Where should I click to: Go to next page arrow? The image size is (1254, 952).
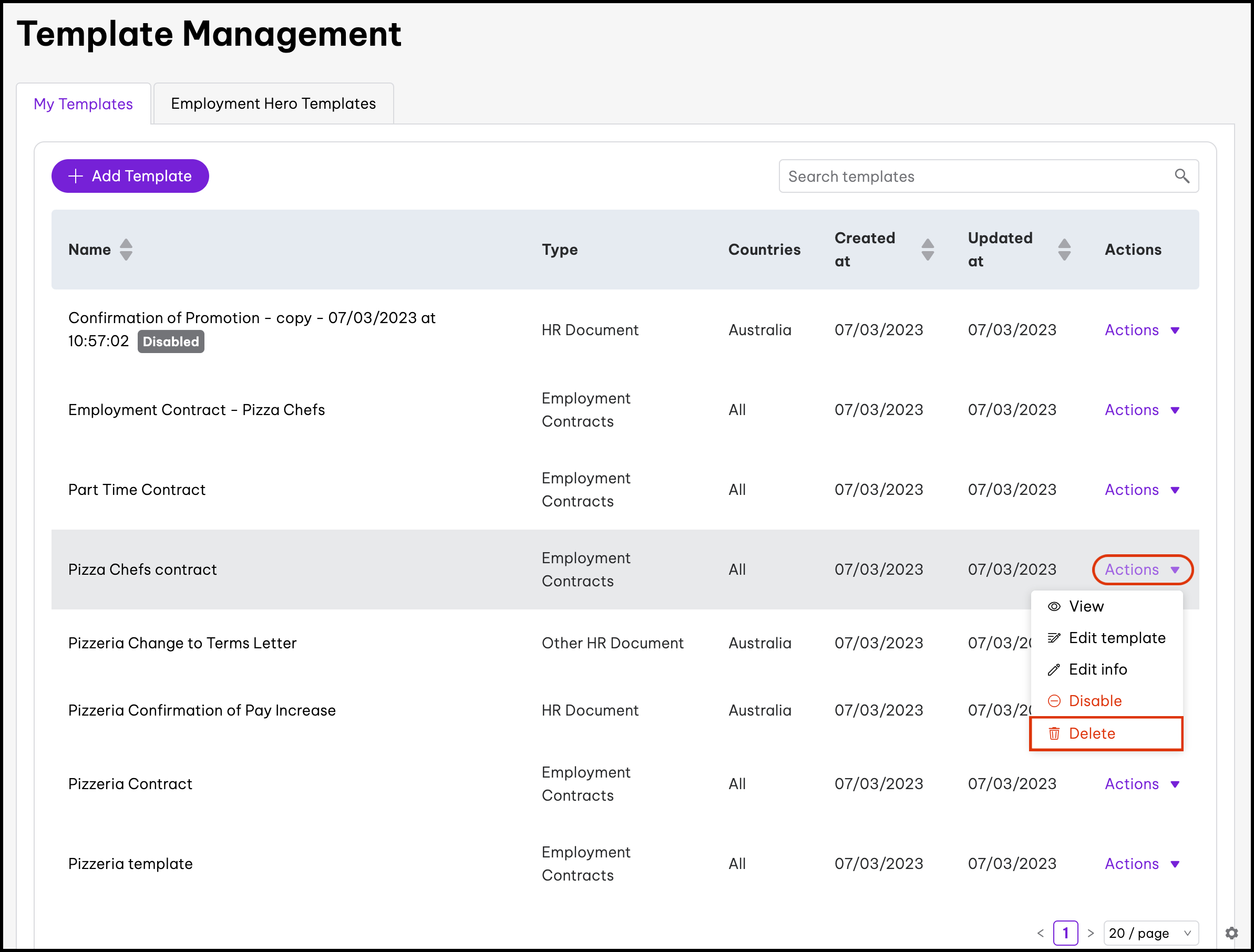[x=1090, y=933]
